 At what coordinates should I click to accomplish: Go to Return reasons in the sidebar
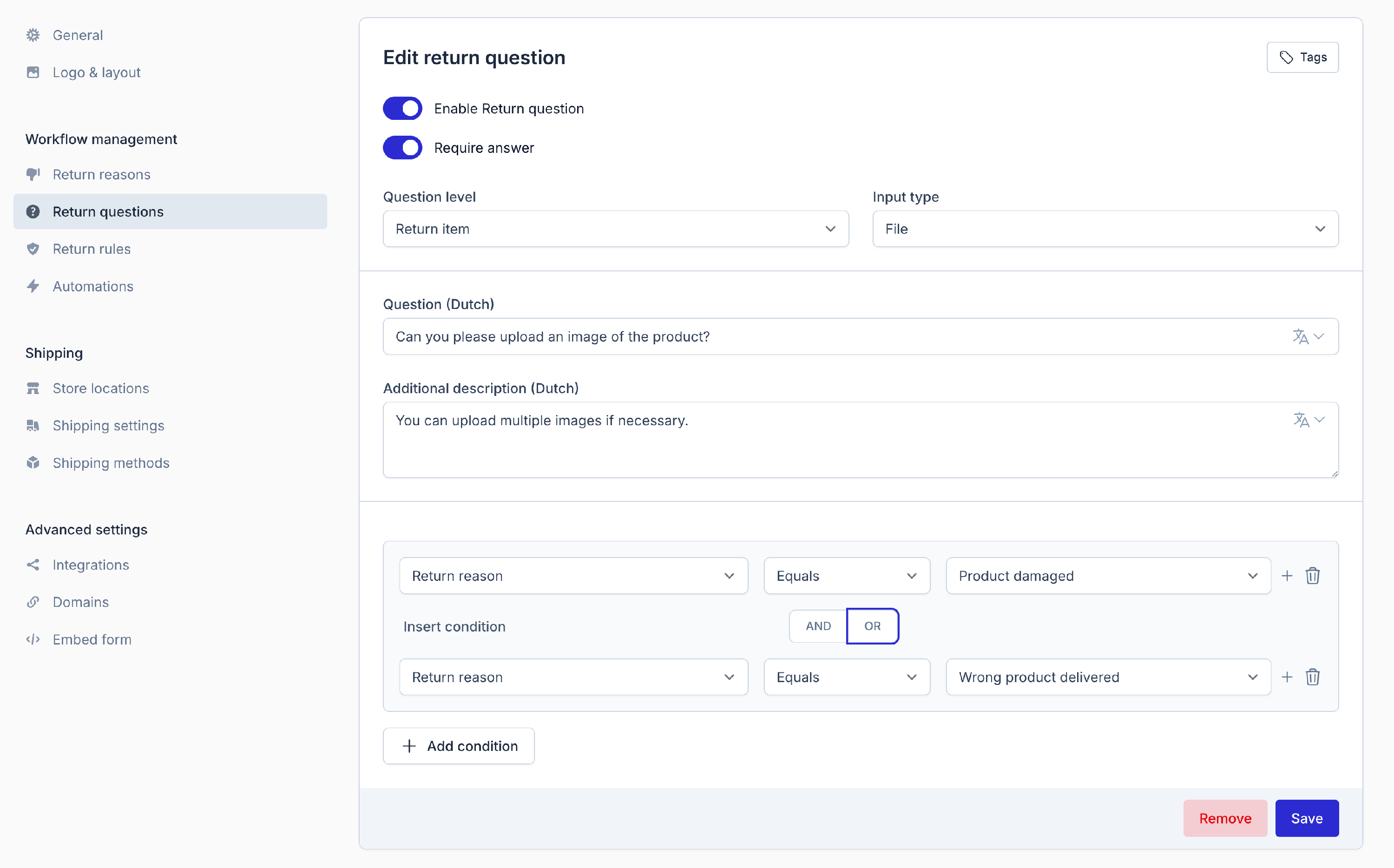102,175
